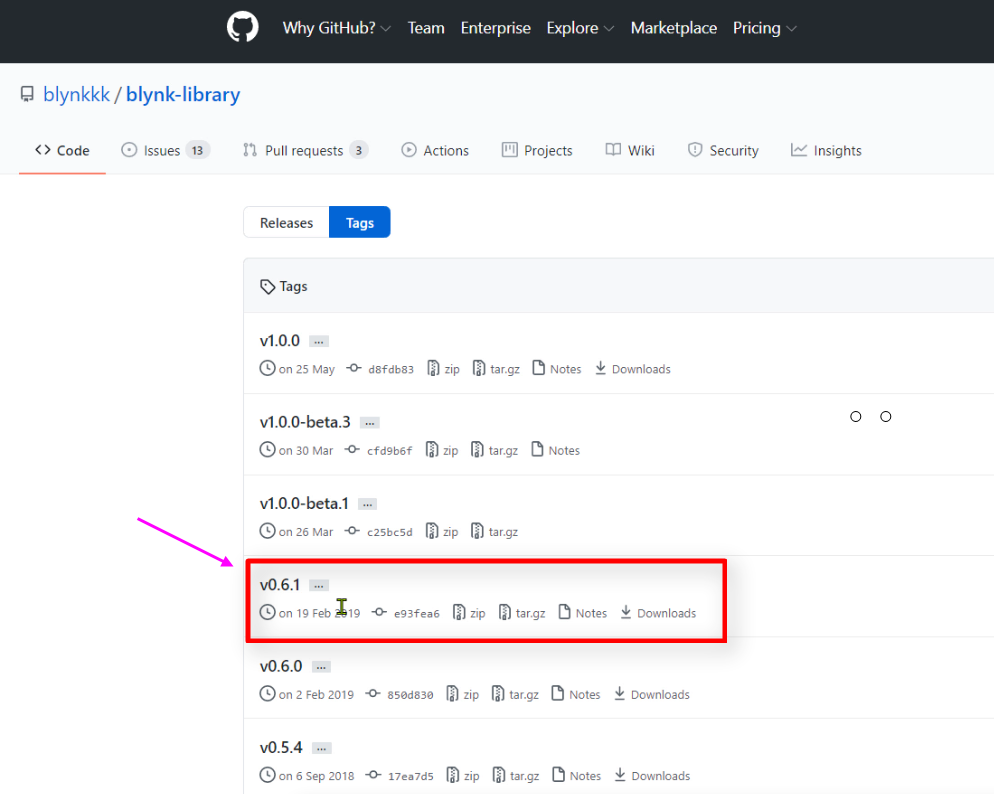
Task: Go to Marketplace
Action: (673, 28)
